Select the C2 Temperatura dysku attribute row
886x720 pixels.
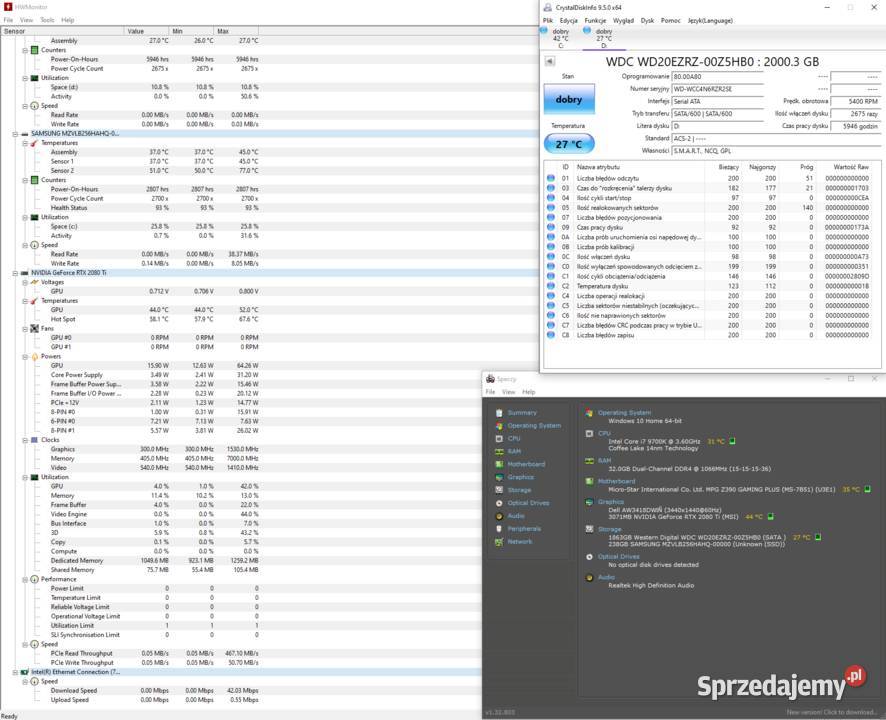711,287
